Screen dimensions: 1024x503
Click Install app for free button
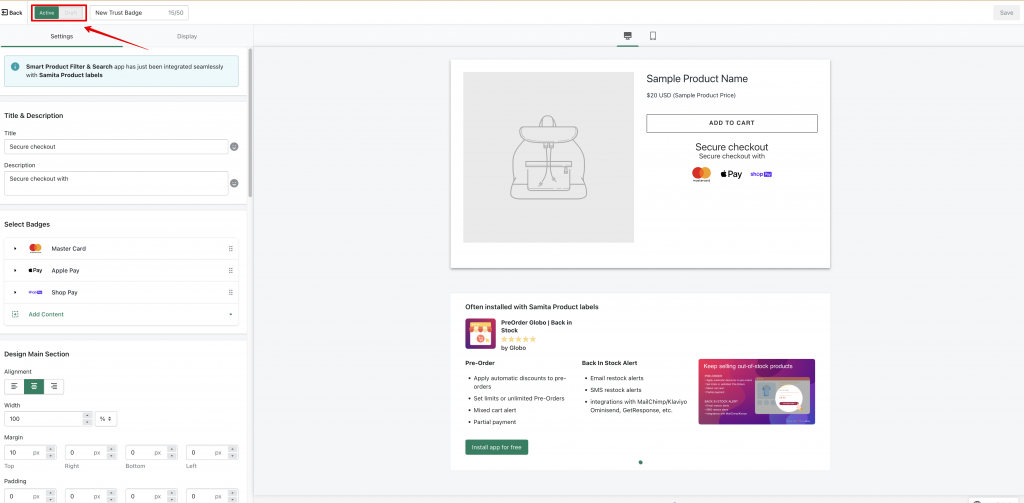(x=496, y=447)
